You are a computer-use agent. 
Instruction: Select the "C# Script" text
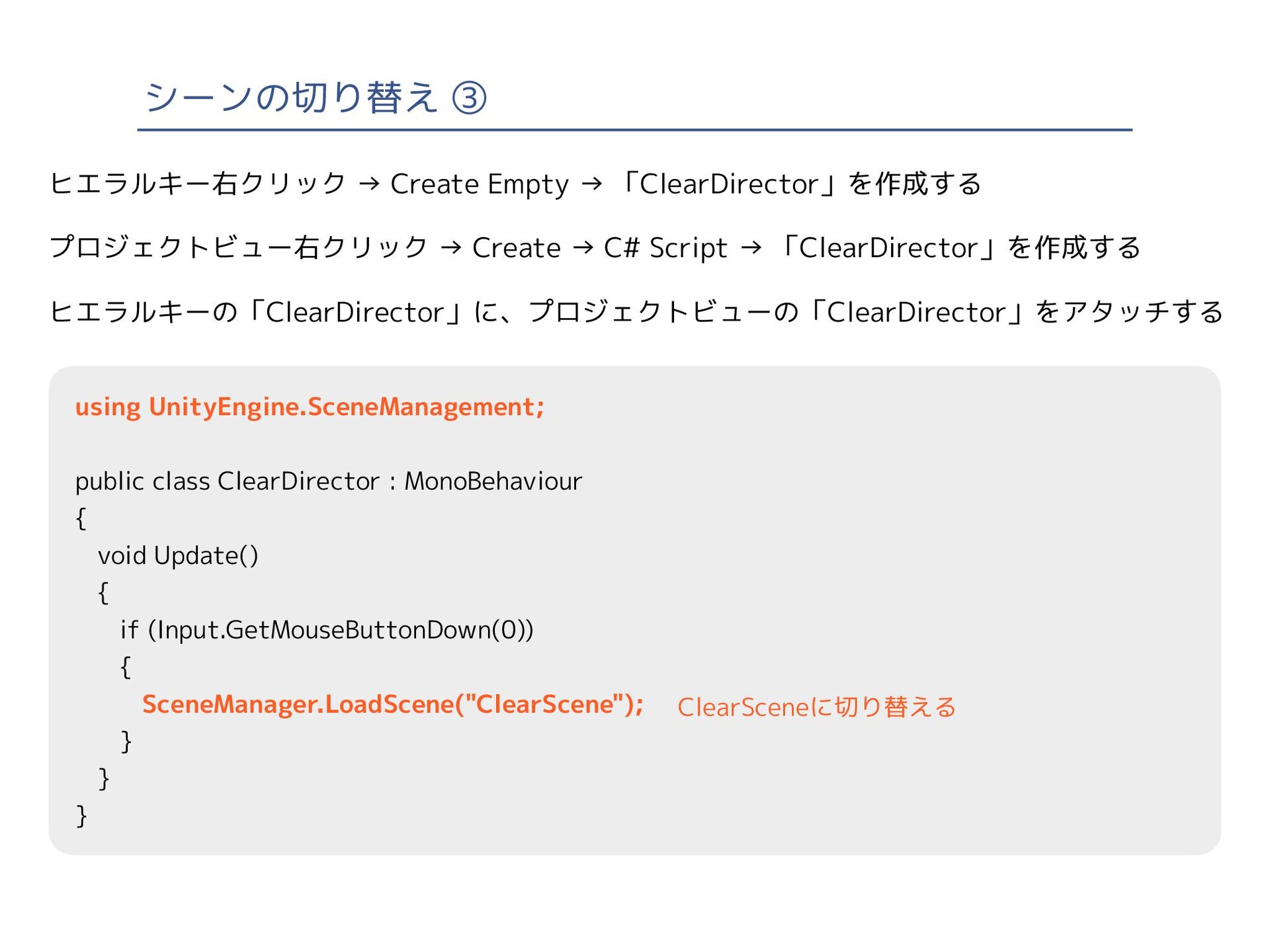point(665,248)
